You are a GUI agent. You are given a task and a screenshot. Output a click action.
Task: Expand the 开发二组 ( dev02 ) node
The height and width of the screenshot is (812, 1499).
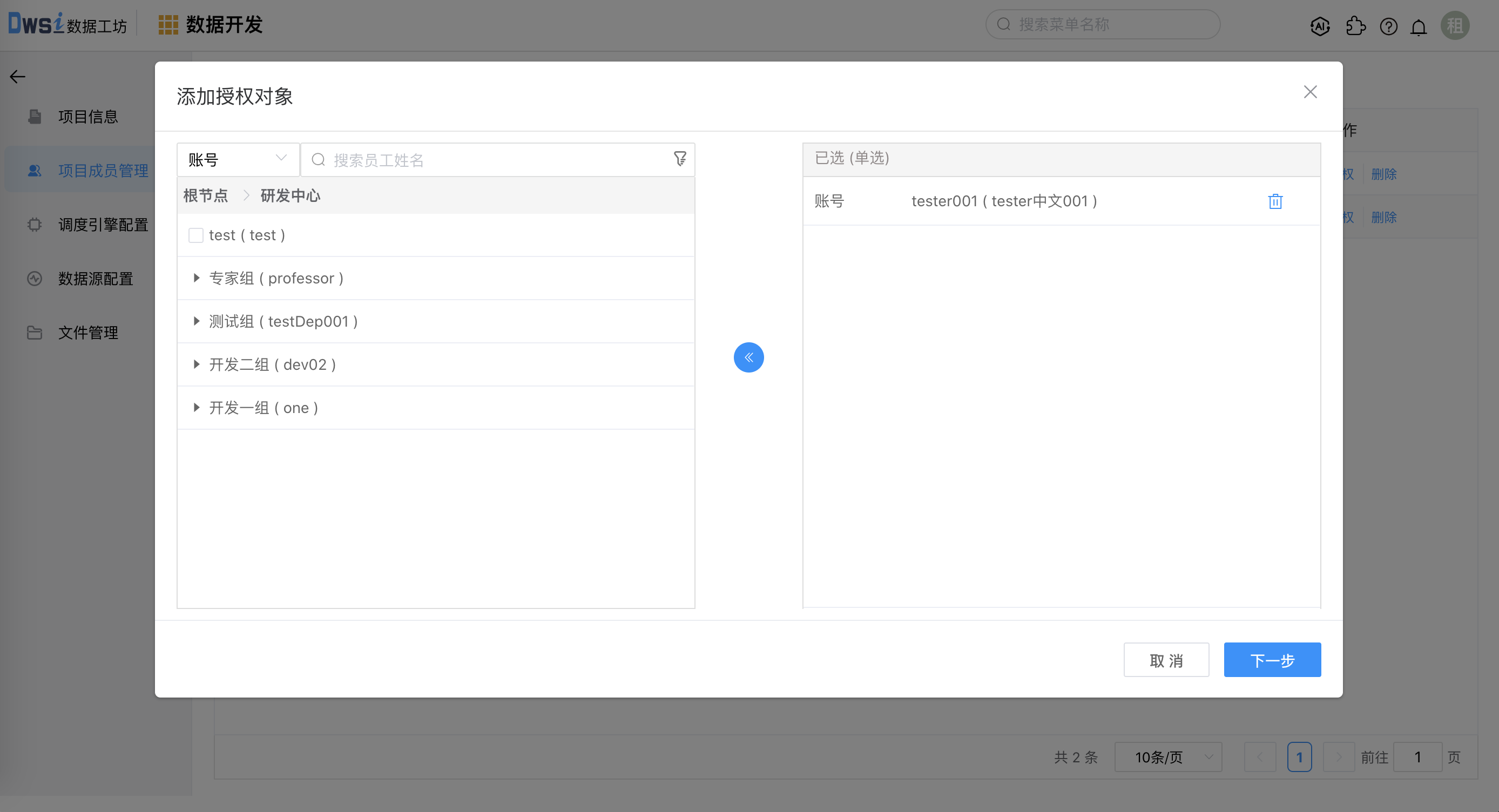point(196,364)
